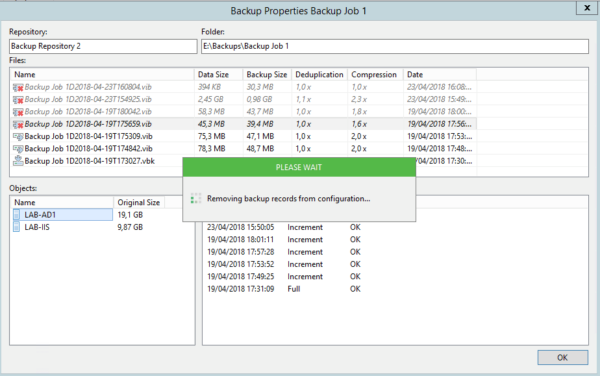Click the 75,3 MB data size cell
Screen dimensions: 600x376
coord(212,137)
